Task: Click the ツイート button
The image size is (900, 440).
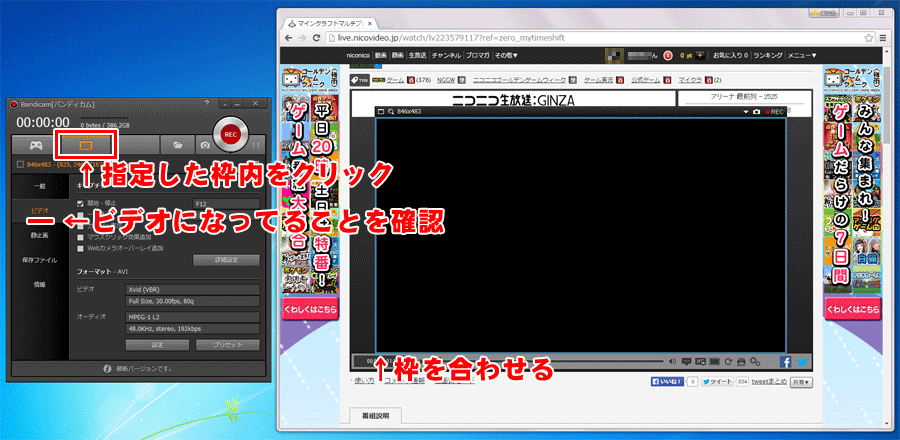Action: click(717, 381)
